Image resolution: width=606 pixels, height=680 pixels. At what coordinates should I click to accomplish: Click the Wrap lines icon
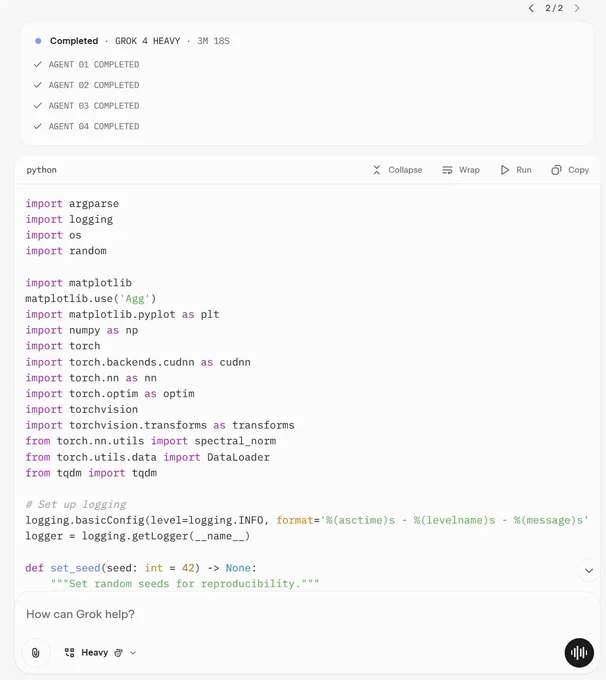(x=447, y=170)
